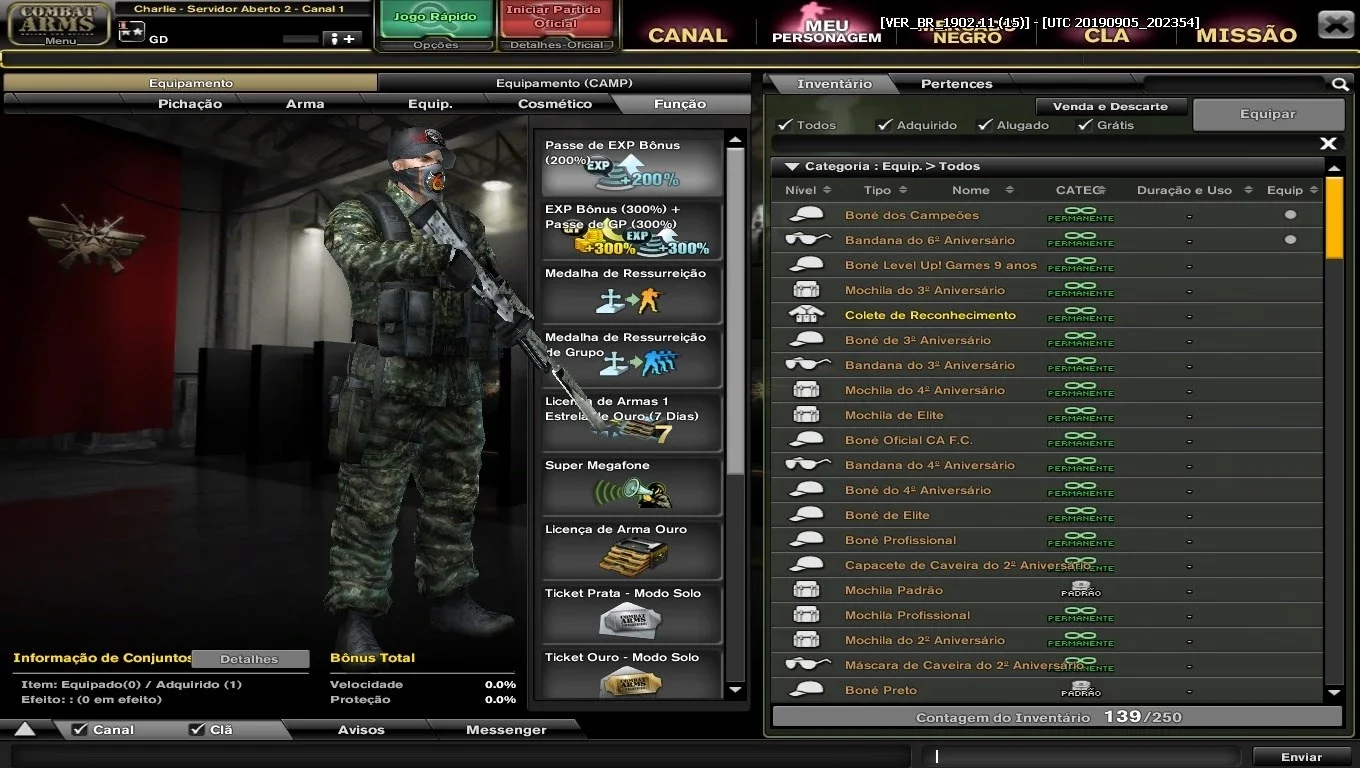Click the orange inventory scrollbar thumb

point(1334,218)
